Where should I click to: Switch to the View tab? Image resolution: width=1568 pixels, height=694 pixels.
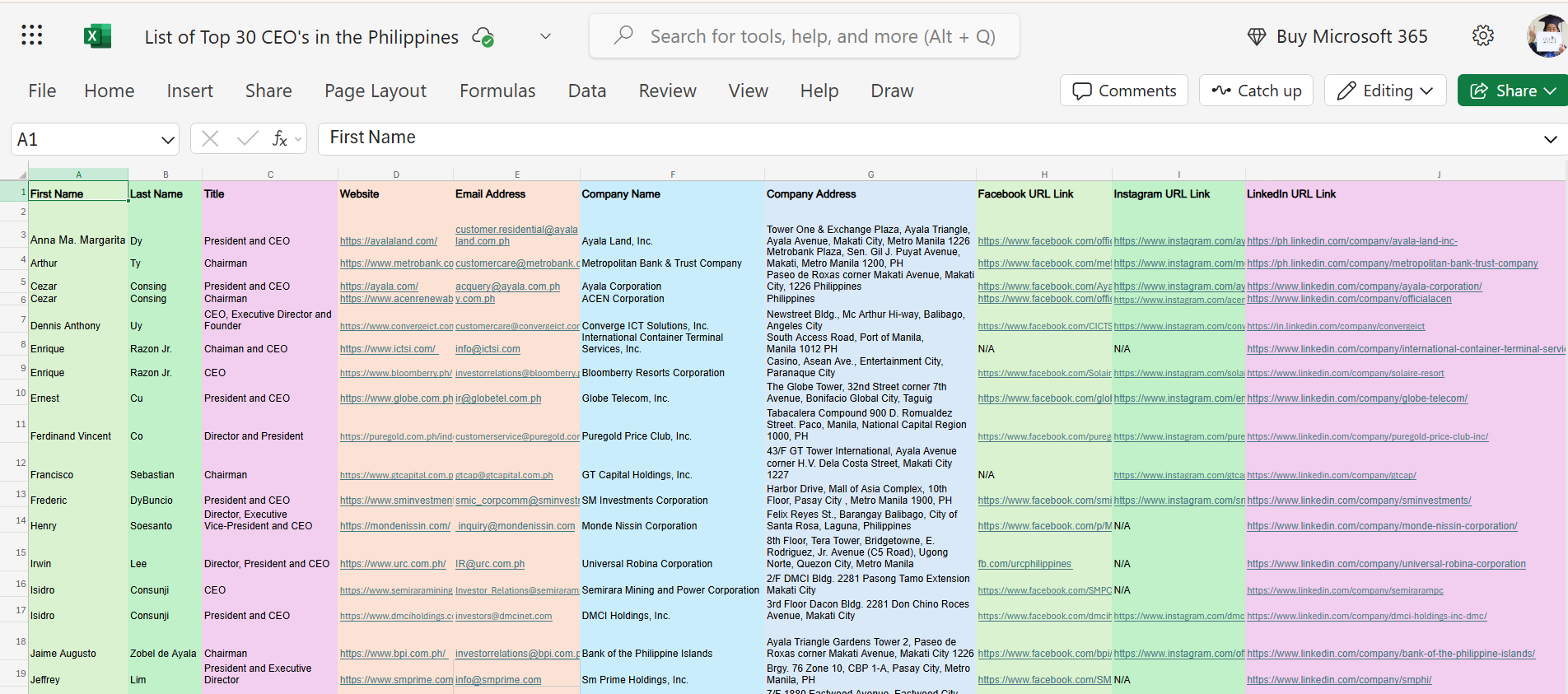[x=749, y=91]
